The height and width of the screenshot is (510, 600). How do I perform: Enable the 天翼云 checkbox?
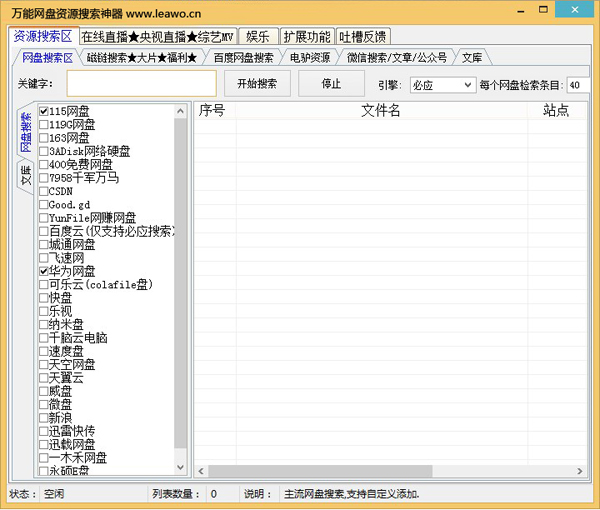43,378
